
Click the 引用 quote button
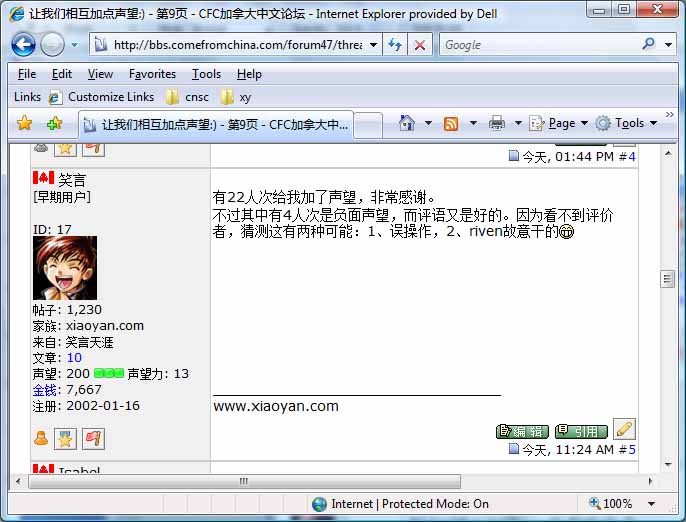[581, 431]
